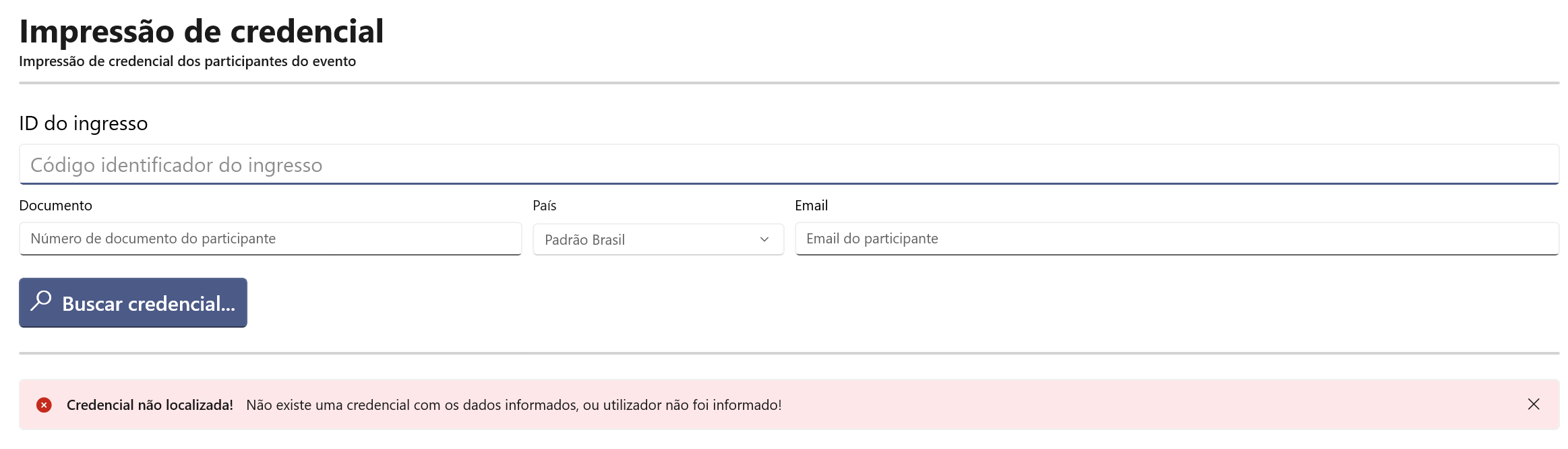Click the Código identificador placeholder text

[177, 165]
